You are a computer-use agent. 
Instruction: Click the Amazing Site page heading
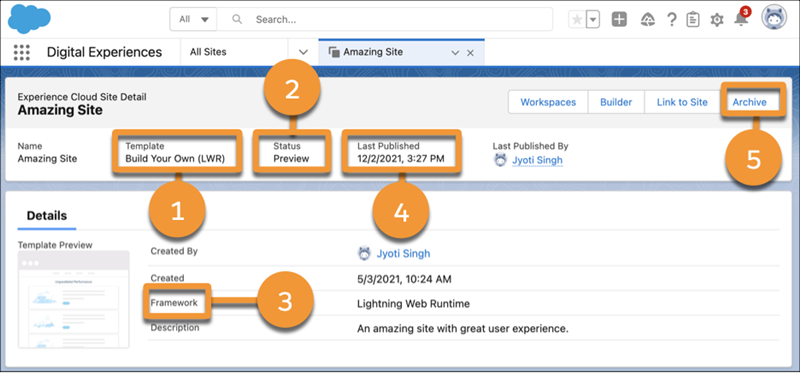60,110
